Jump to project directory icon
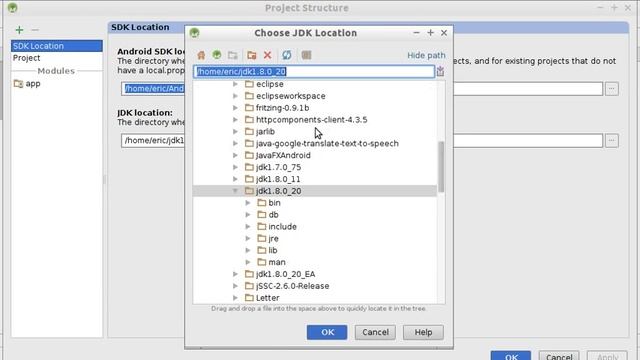640x360 pixels. tap(217, 55)
